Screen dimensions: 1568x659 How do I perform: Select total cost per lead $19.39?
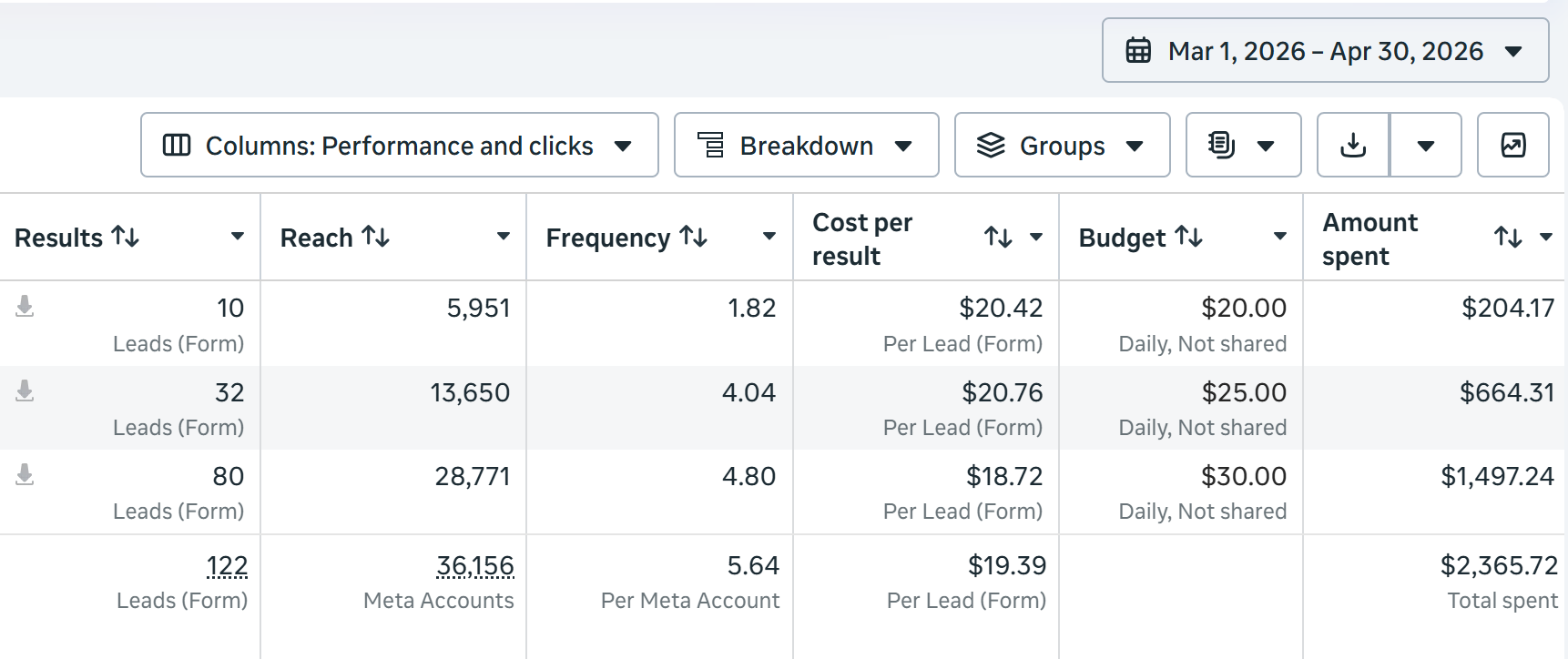click(1007, 565)
